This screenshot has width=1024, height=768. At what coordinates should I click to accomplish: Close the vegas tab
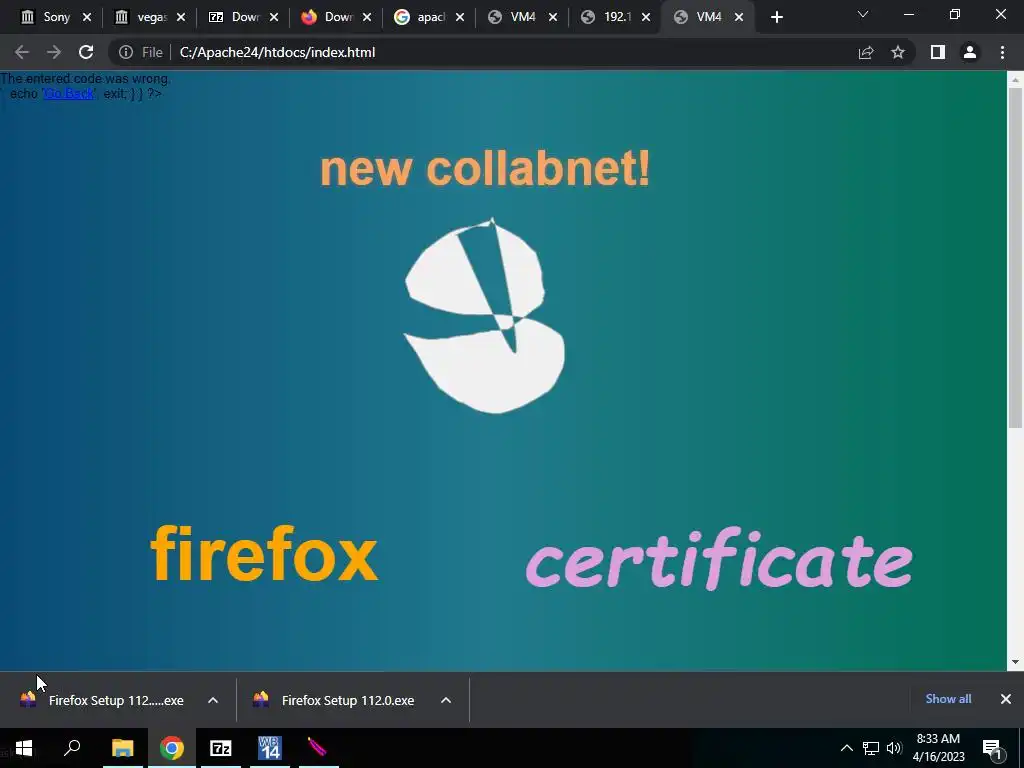coord(181,18)
